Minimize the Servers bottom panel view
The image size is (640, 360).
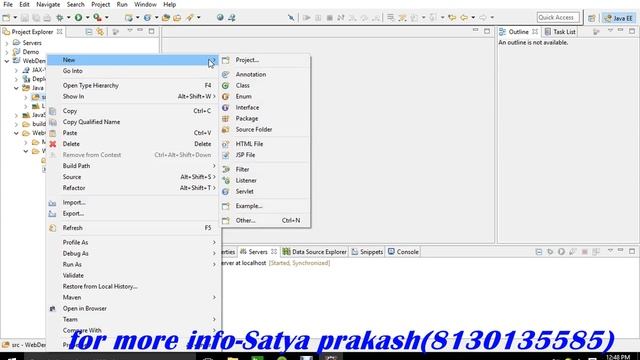coord(620,251)
